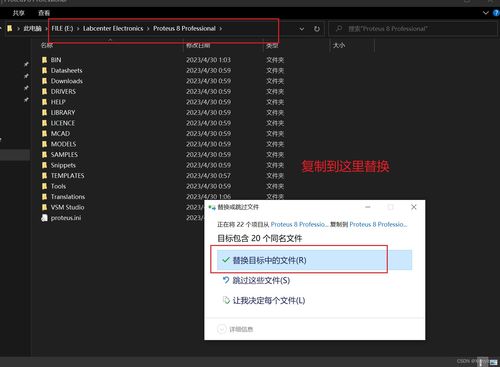Sort files by 名称 column header
The height and width of the screenshot is (367, 500).
[47, 45]
